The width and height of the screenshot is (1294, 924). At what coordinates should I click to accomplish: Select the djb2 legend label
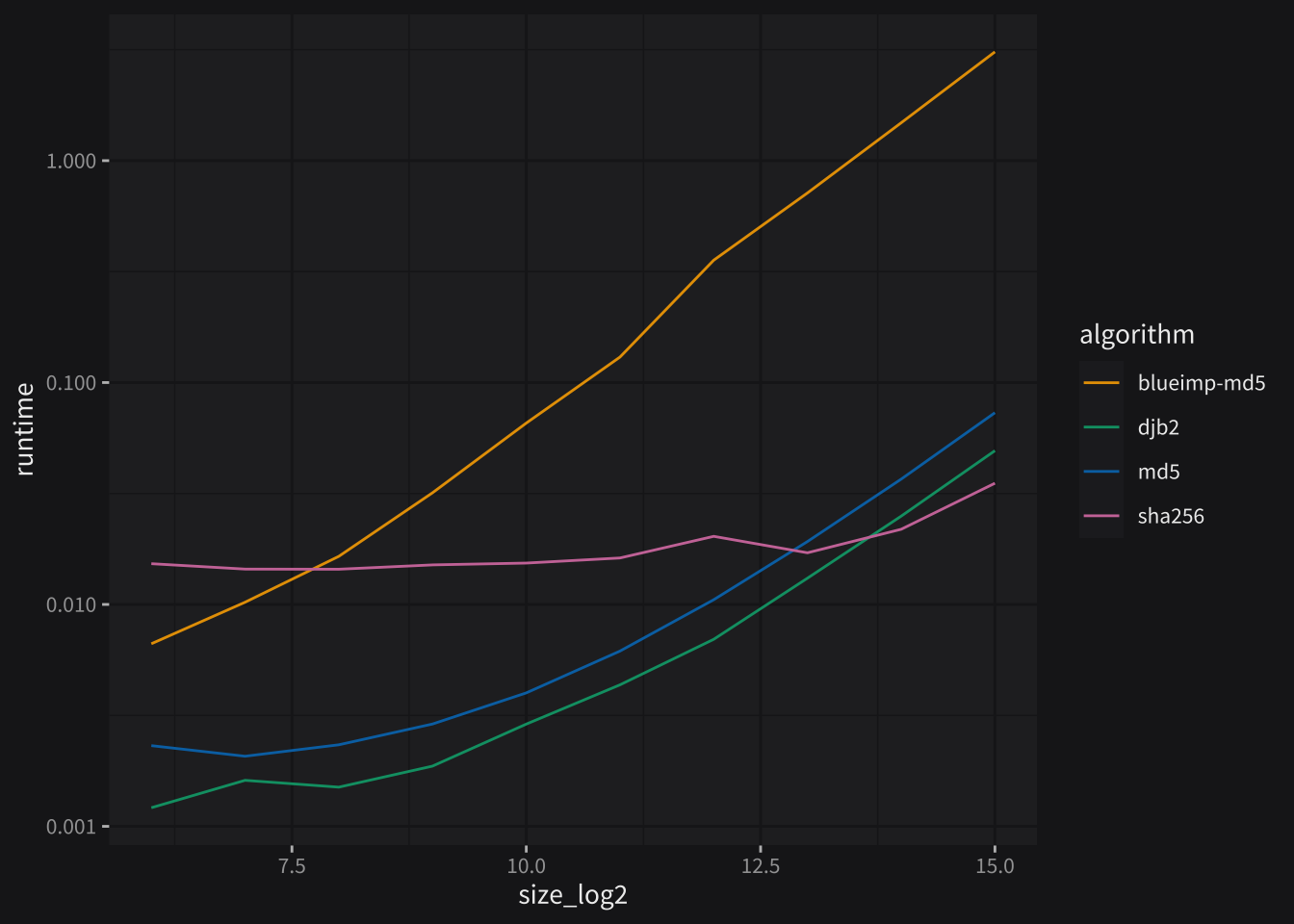(x=1158, y=427)
